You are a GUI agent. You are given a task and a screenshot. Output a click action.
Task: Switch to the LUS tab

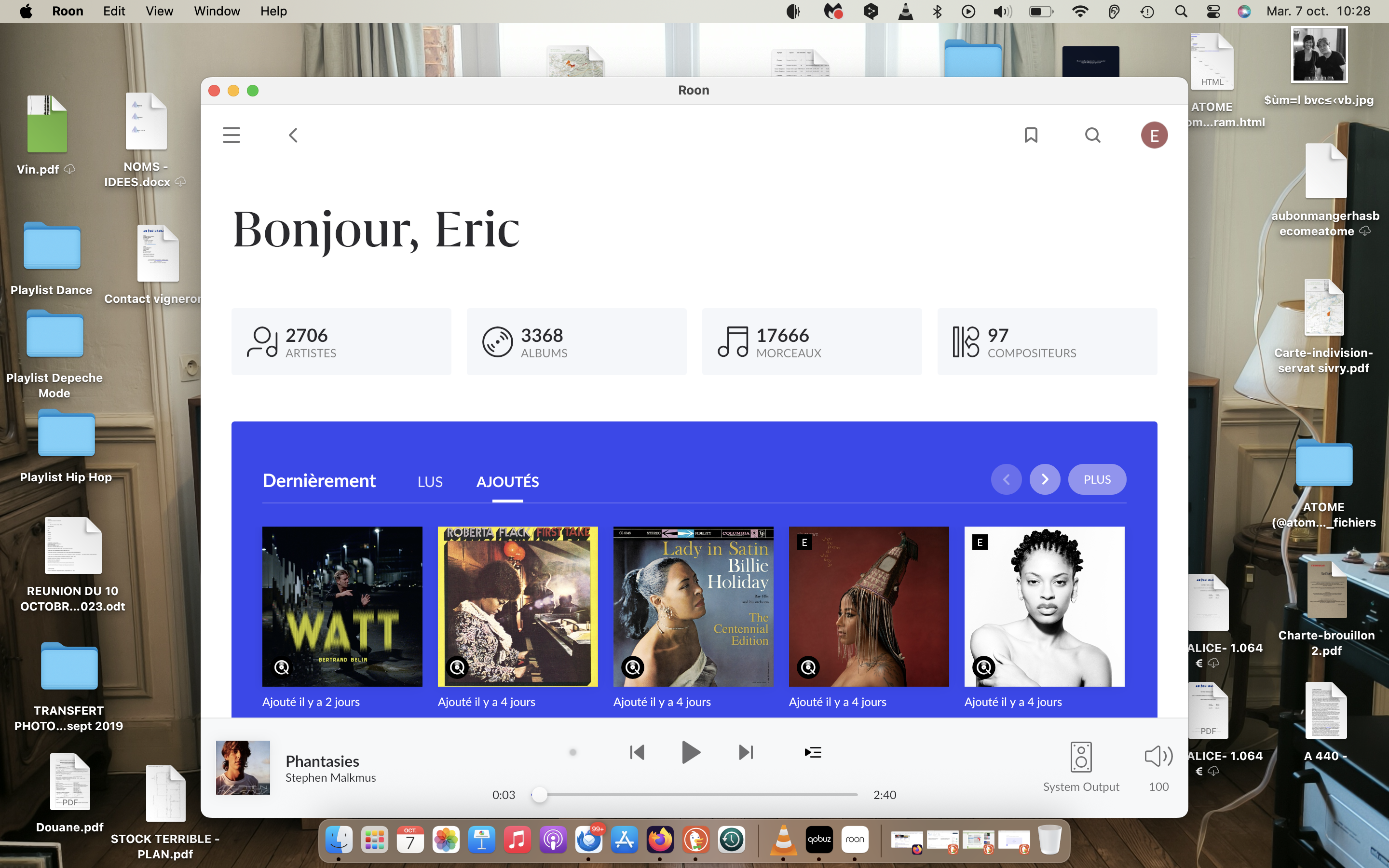tap(430, 482)
